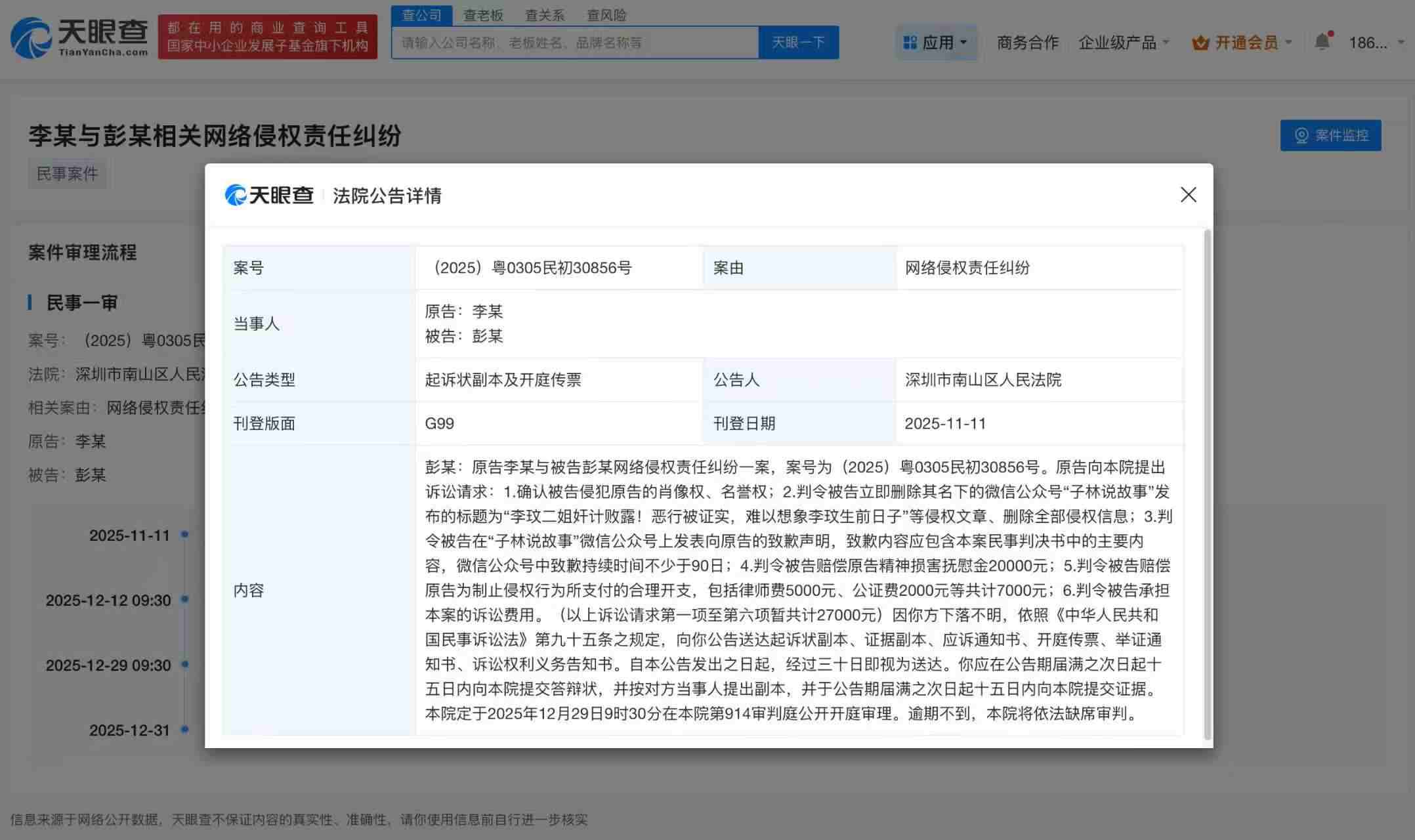Image resolution: width=1415 pixels, height=840 pixels.
Task: Expand the 开通会员 dropdown arrow
Action: pyautogui.click(x=1290, y=42)
